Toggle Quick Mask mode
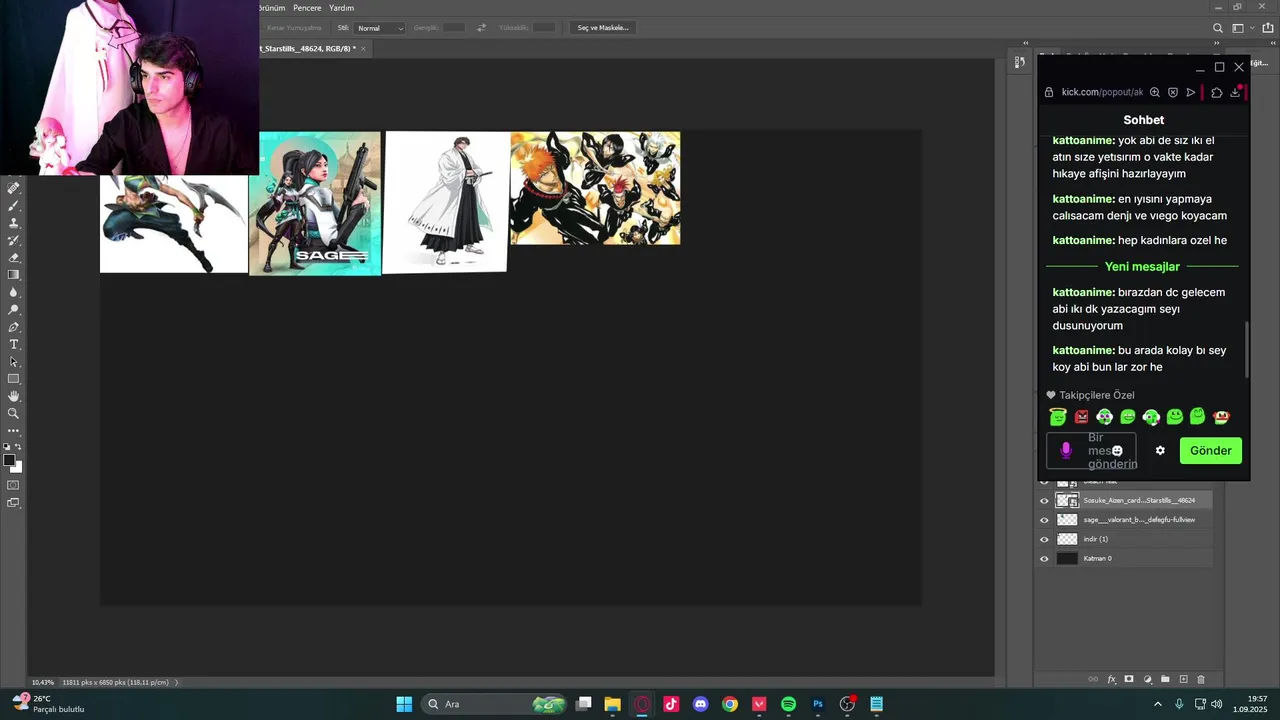 coord(14,485)
